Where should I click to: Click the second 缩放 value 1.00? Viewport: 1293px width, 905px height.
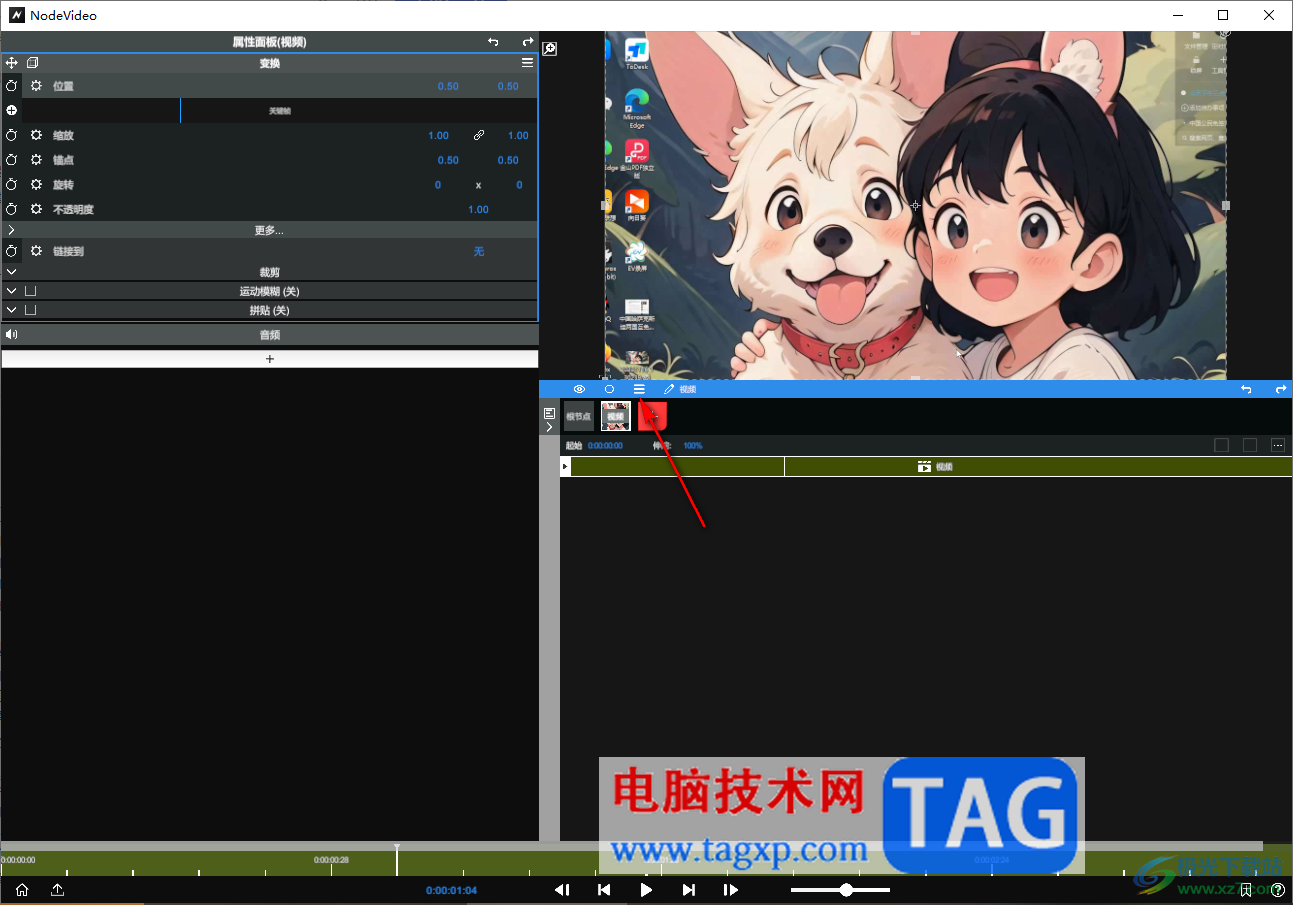[x=518, y=135]
